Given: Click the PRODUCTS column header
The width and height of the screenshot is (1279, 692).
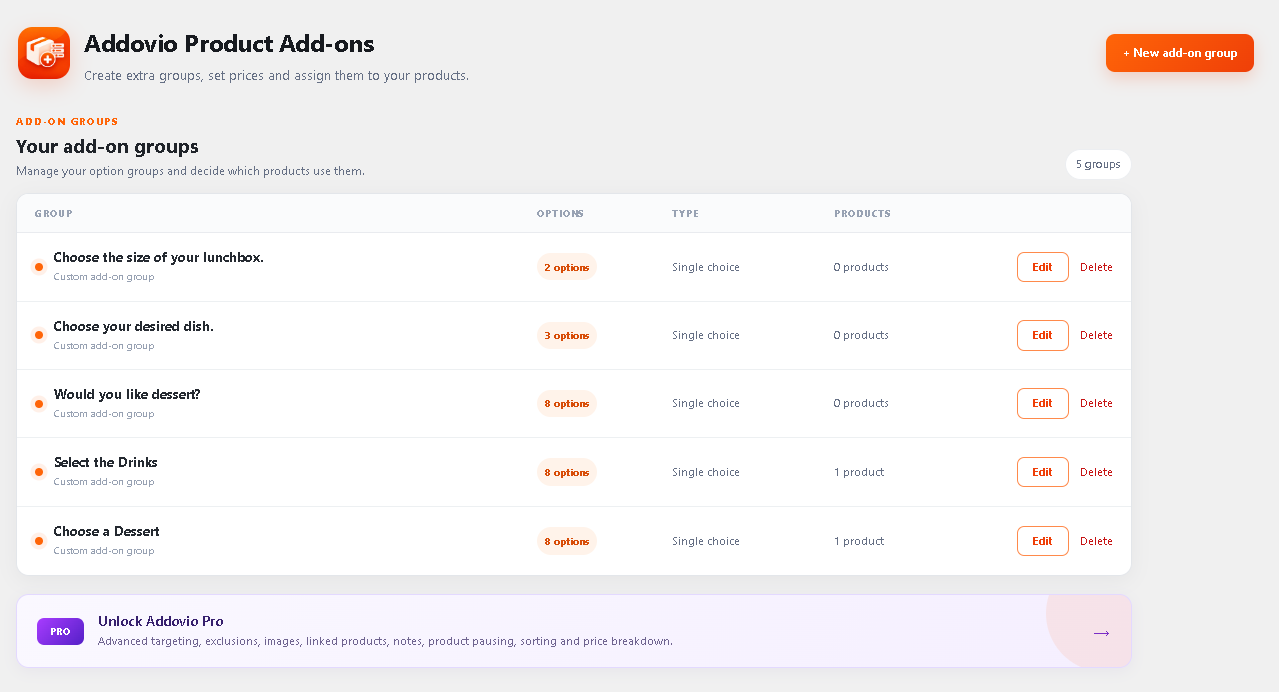Looking at the screenshot, I should (x=862, y=214).
